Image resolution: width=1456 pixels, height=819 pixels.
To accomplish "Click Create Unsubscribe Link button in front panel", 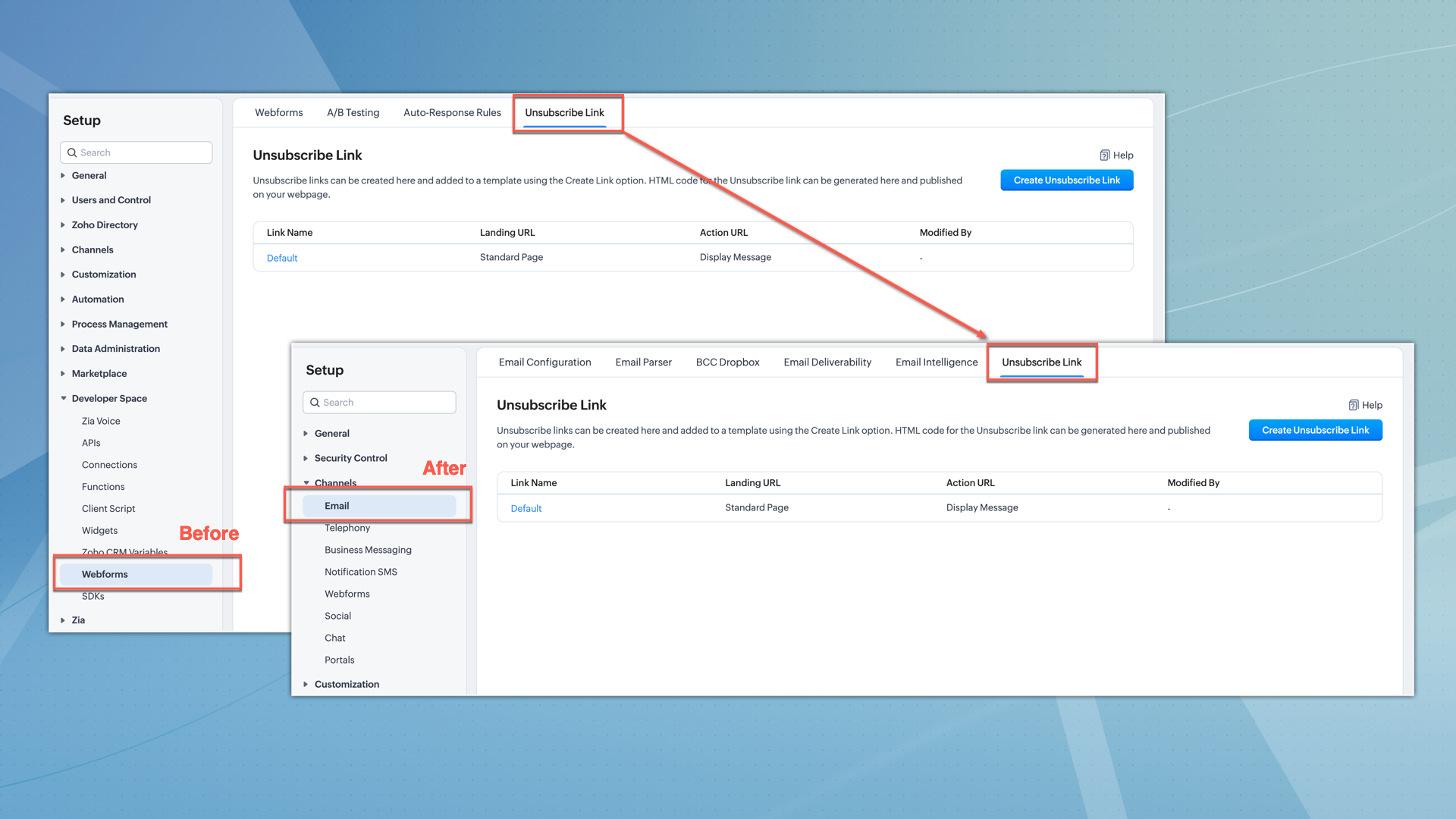I will (x=1315, y=430).
